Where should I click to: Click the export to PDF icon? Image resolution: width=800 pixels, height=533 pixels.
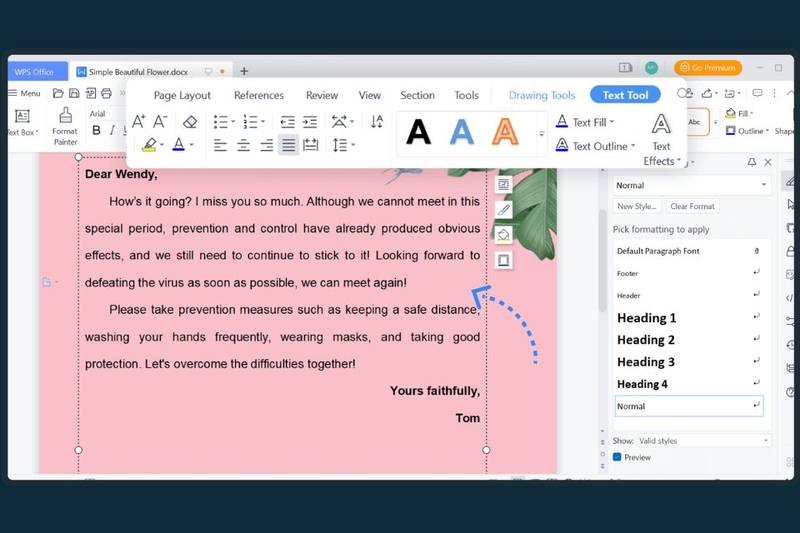pyautogui.click(x=91, y=93)
